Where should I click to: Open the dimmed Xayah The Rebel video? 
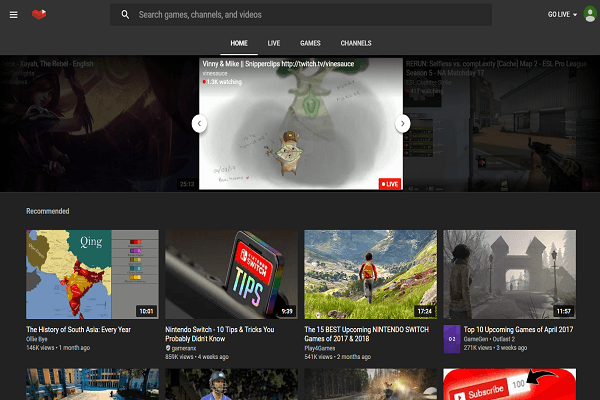[x=99, y=124]
